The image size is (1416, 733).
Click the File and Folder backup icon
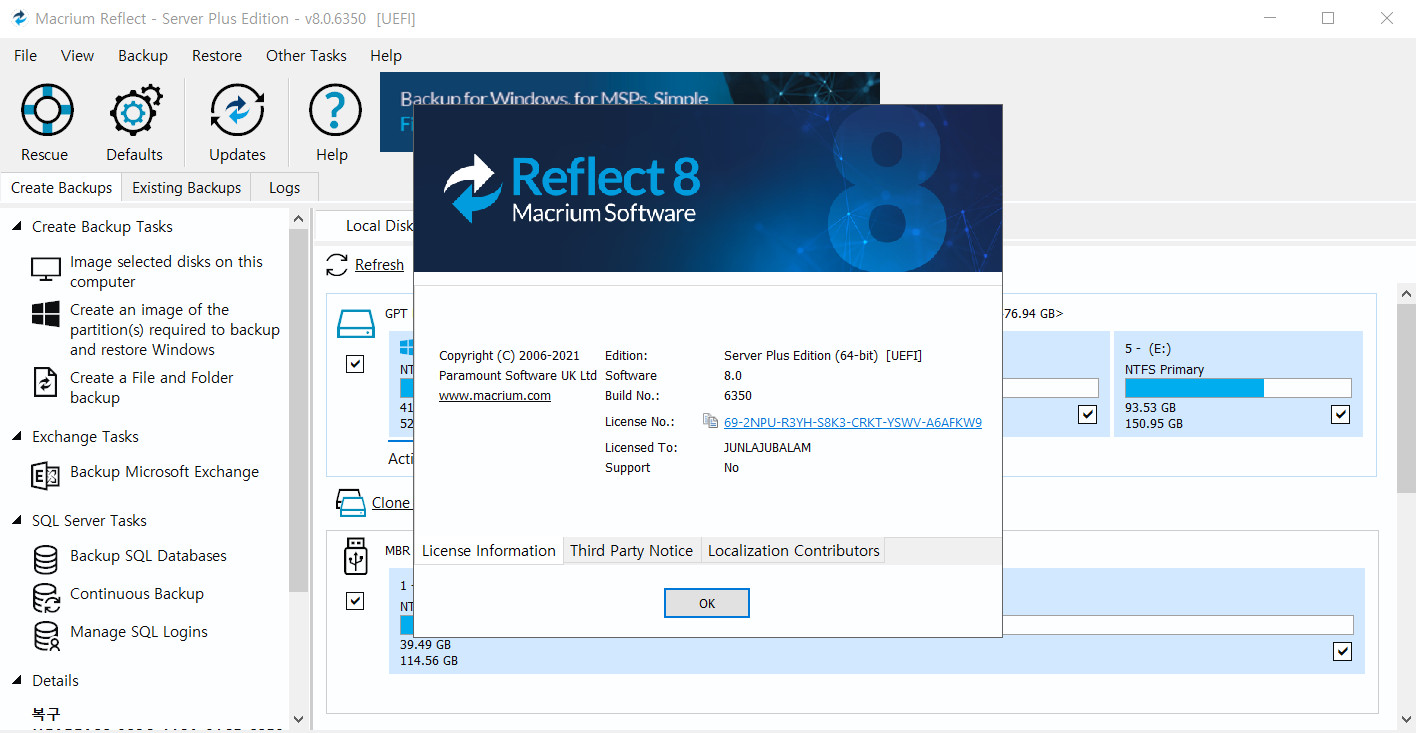(46, 382)
